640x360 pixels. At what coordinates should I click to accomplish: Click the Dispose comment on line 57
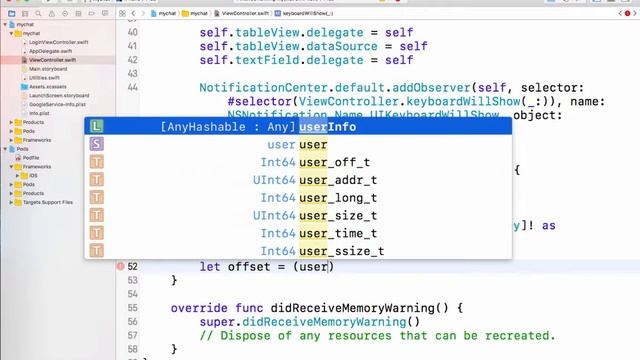pyautogui.click(x=377, y=336)
